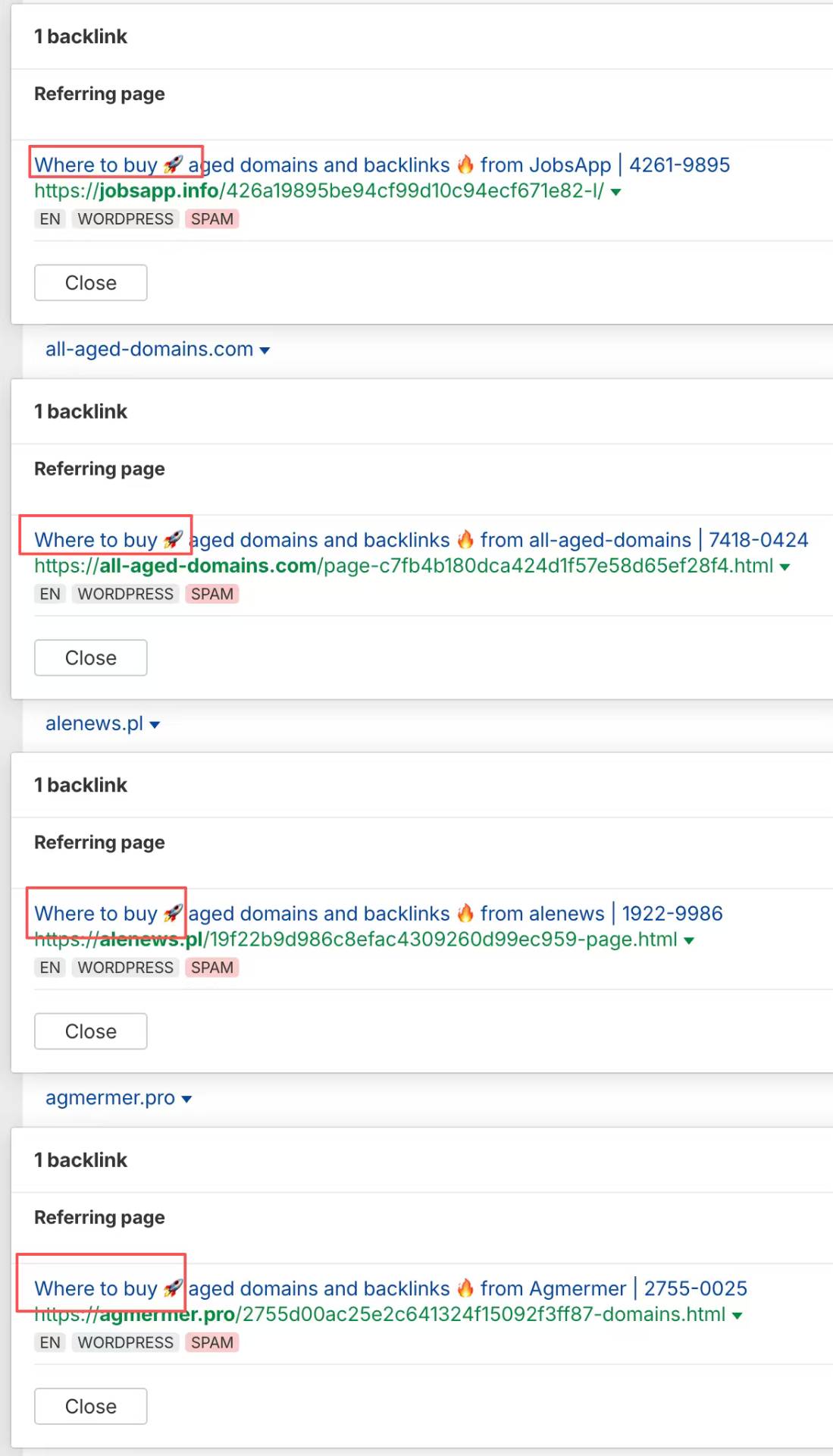The height and width of the screenshot is (1456, 833).
Task: Open the alenews.pl page URL link
Action: [x=355, y=939]
